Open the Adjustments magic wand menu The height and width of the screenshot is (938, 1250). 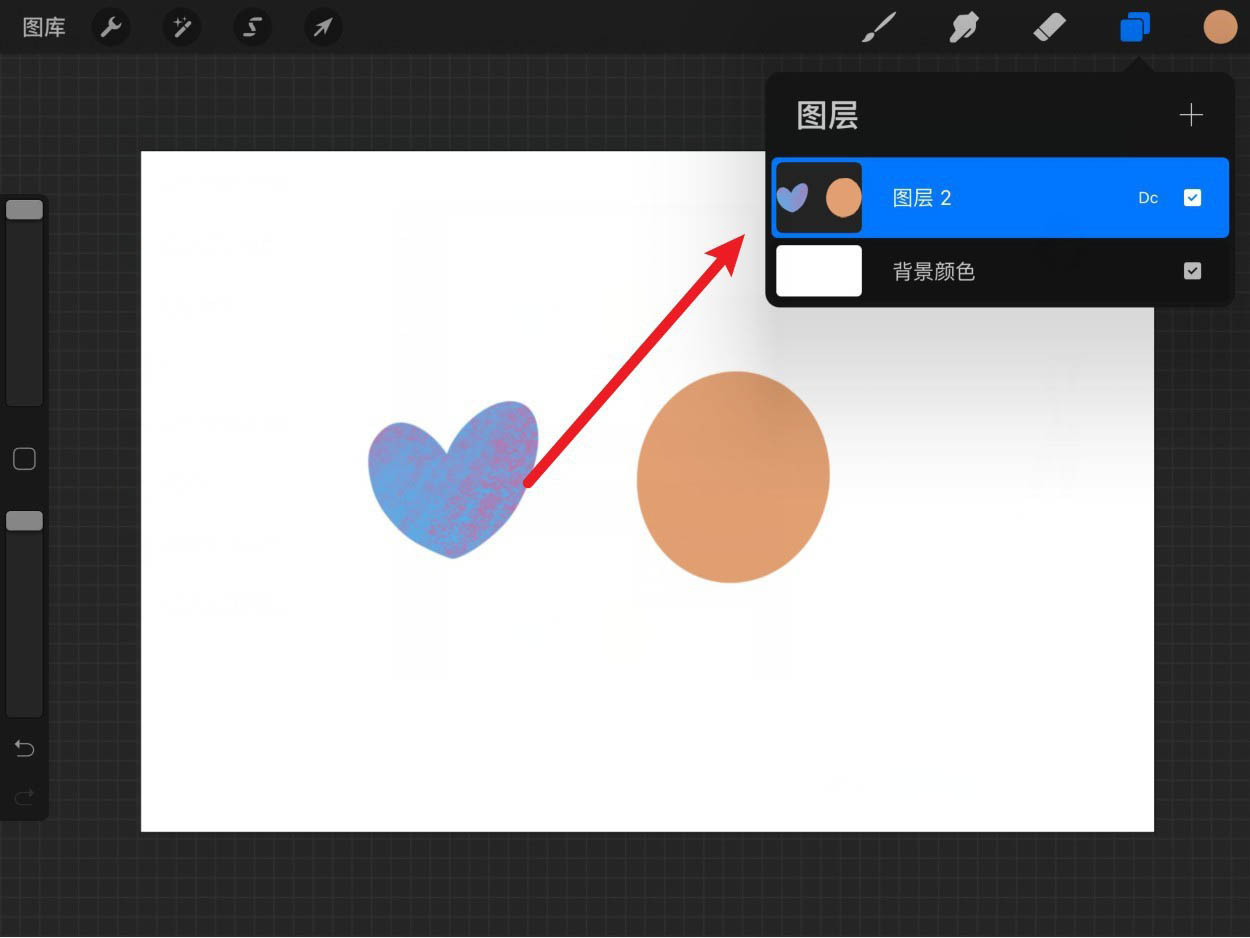[x=182, y=27]
